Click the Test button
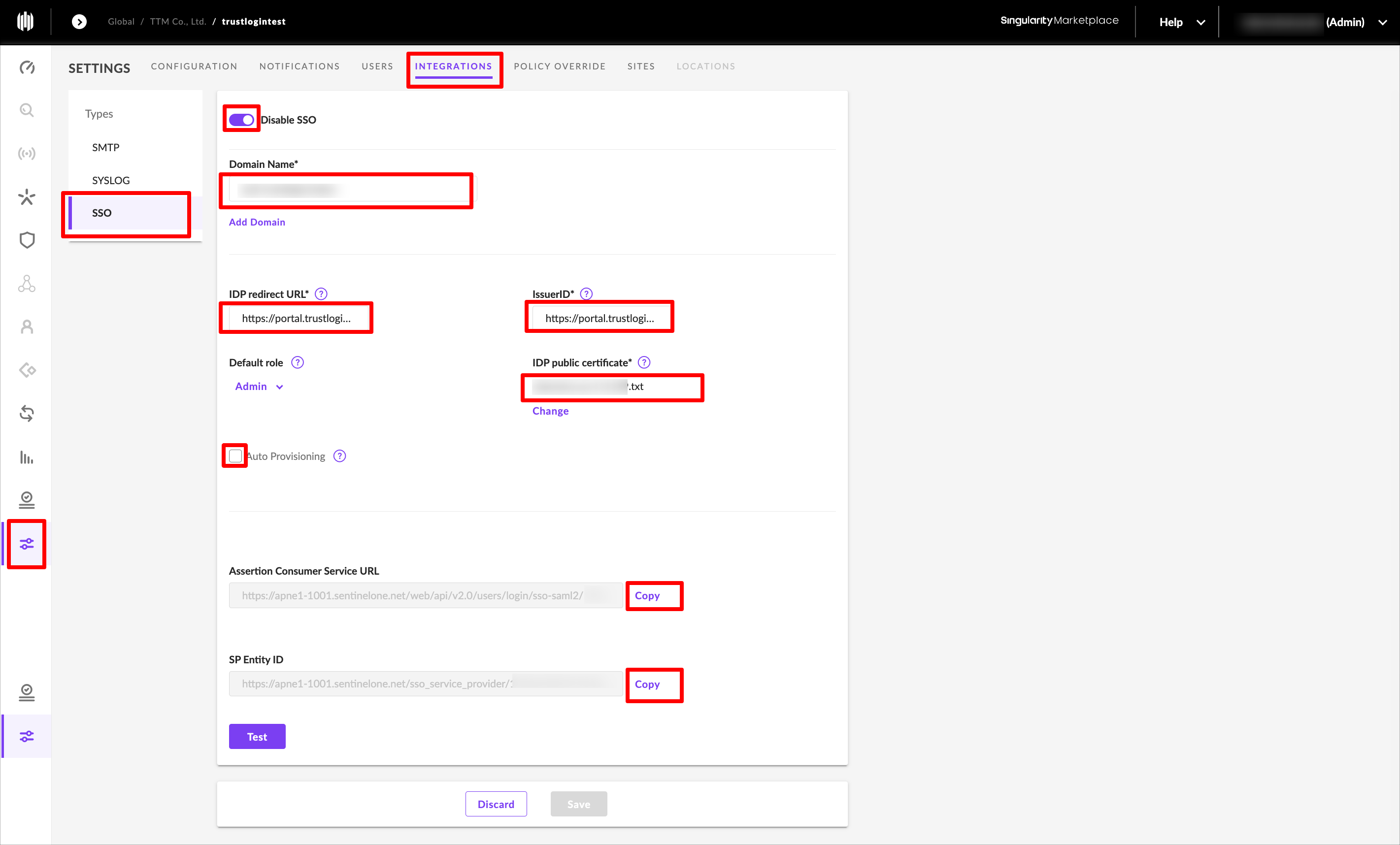Screen dimensions: 1400x845 point(257,737)
